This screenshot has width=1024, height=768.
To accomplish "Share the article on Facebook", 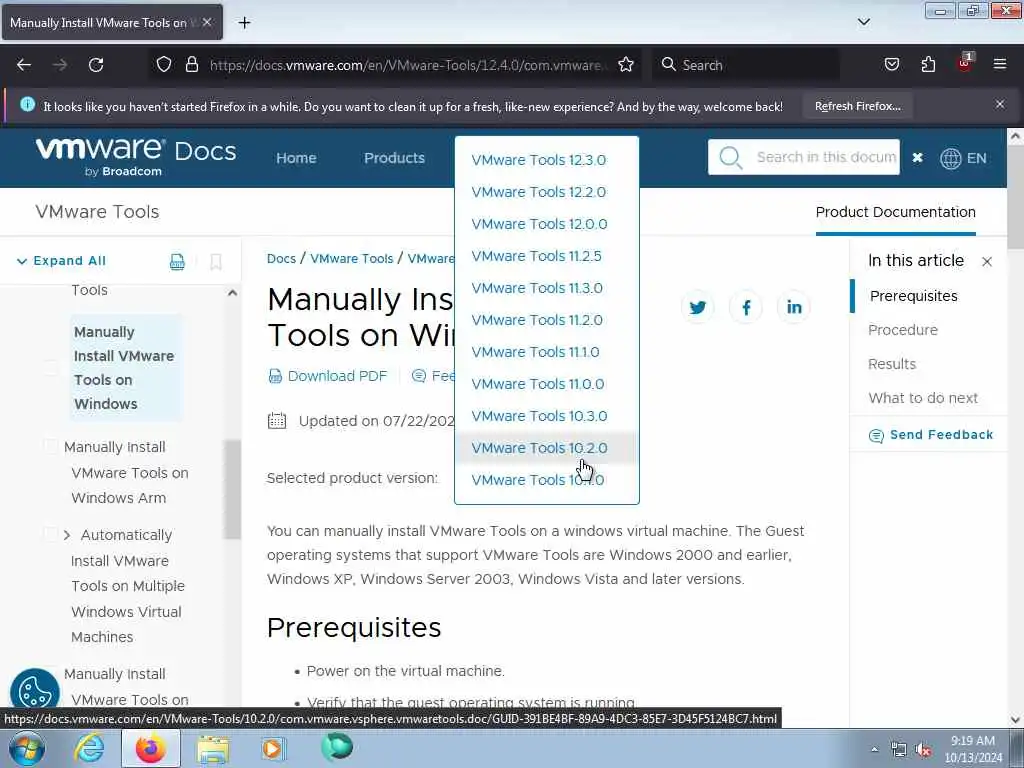I will 746,307.
